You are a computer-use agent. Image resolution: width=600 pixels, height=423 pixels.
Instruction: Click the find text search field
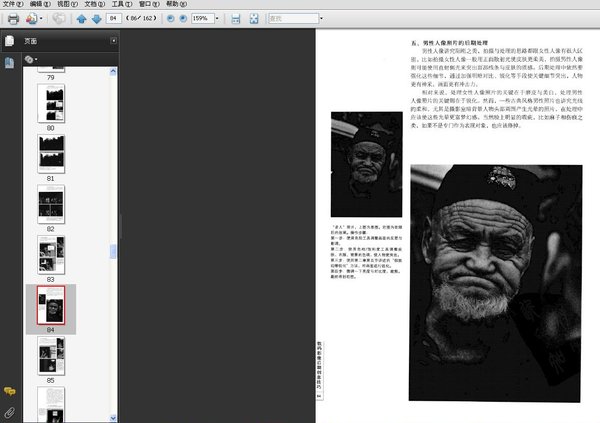point(293,18)
